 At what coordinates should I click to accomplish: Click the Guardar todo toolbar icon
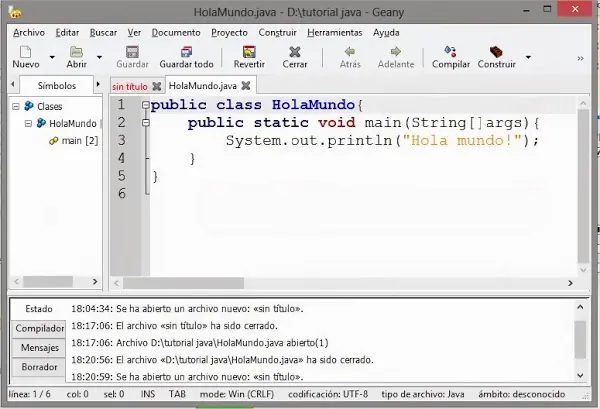(186, 52)
